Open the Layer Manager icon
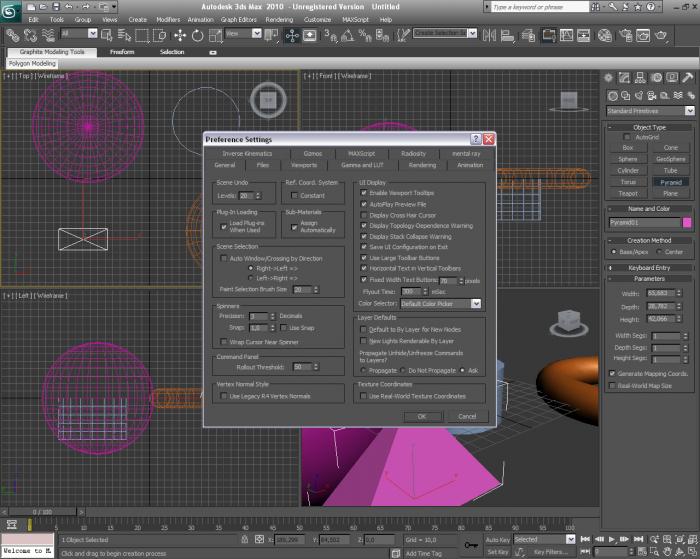This screenshot has height=559, width=700. (x=529, y=35)
